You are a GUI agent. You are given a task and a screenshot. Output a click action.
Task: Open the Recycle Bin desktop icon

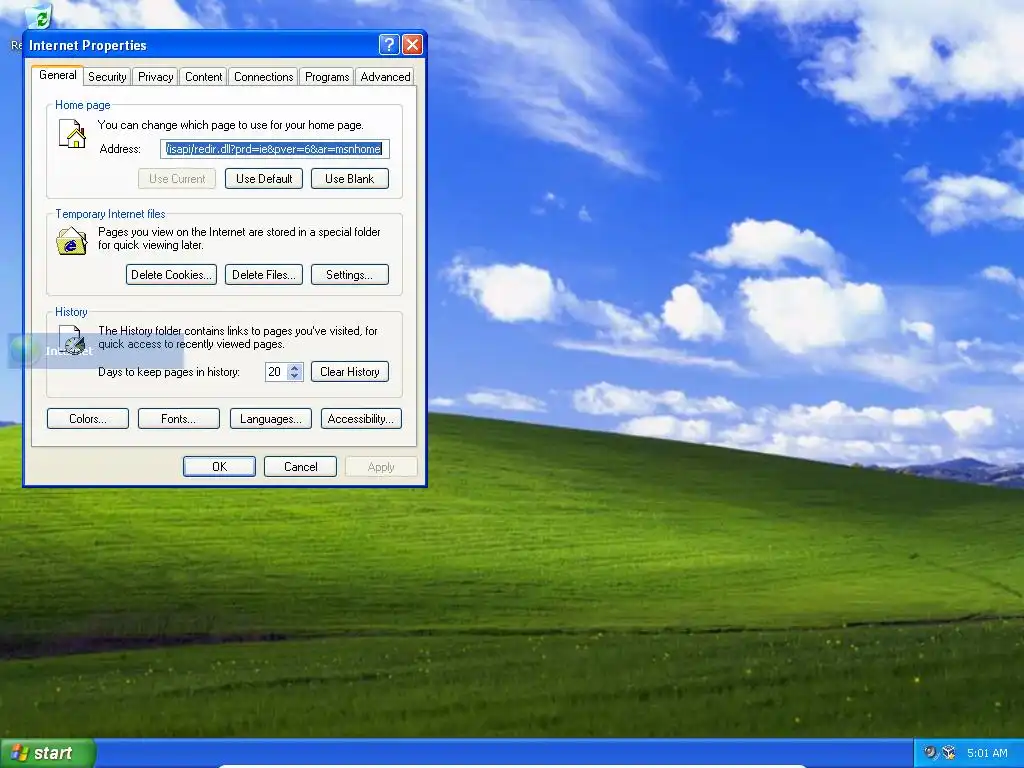(x=39, y=17)
